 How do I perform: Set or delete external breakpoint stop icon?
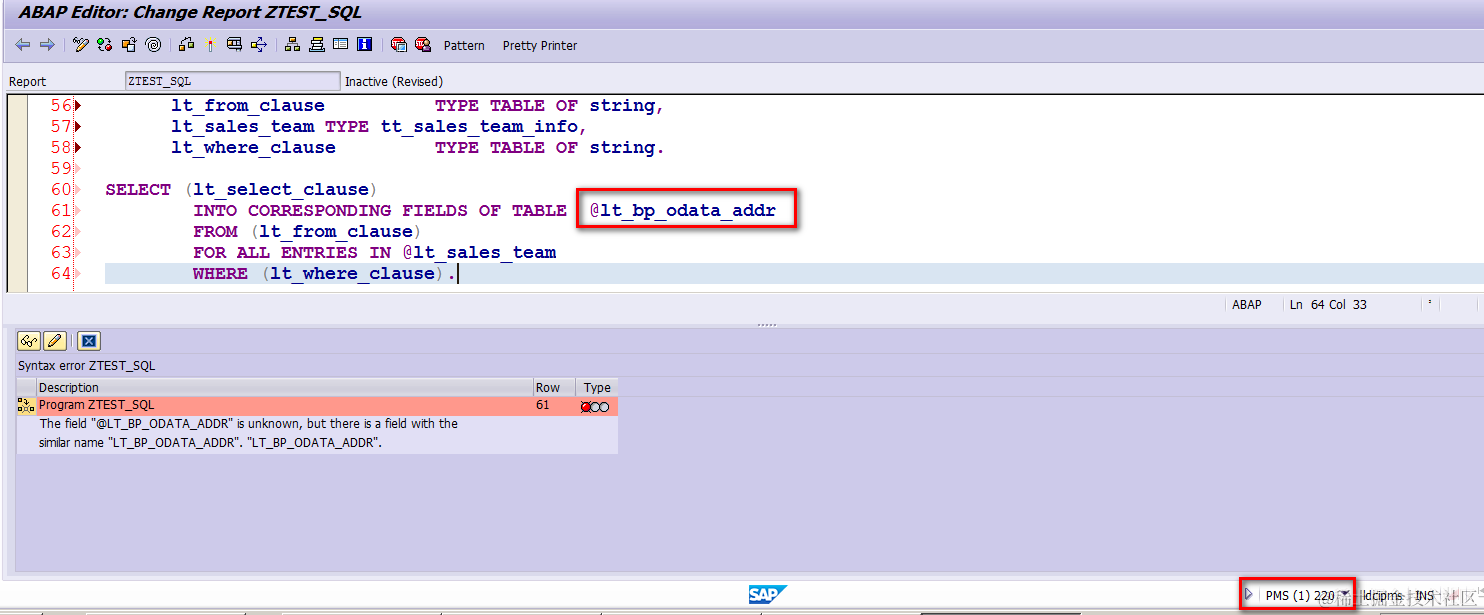tap(423, 45)
